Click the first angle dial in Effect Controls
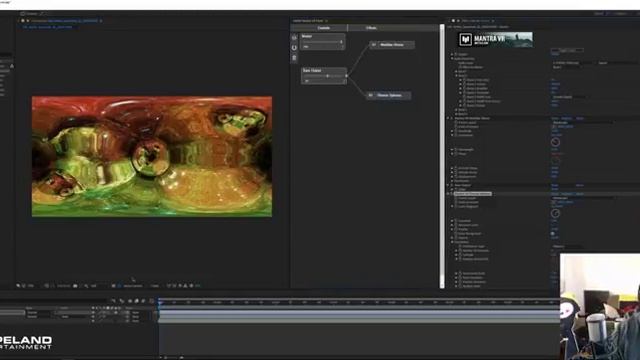The width and height of the screenshot is (640, 360). pyautogui.click(x=555, y=142)
